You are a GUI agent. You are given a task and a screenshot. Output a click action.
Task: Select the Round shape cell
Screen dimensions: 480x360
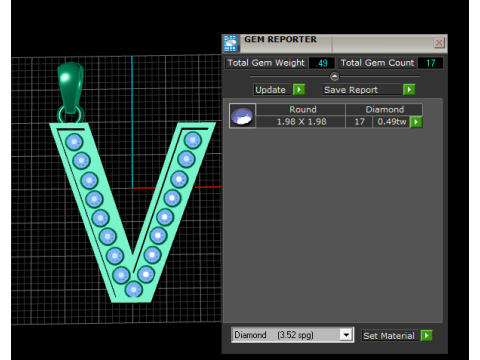tap(301, 109)
